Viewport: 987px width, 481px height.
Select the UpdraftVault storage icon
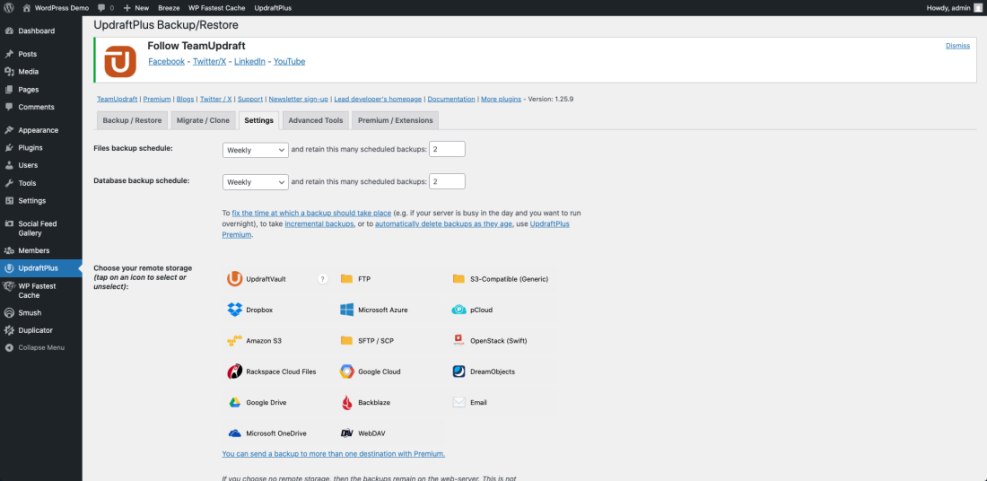pos(235,279)
